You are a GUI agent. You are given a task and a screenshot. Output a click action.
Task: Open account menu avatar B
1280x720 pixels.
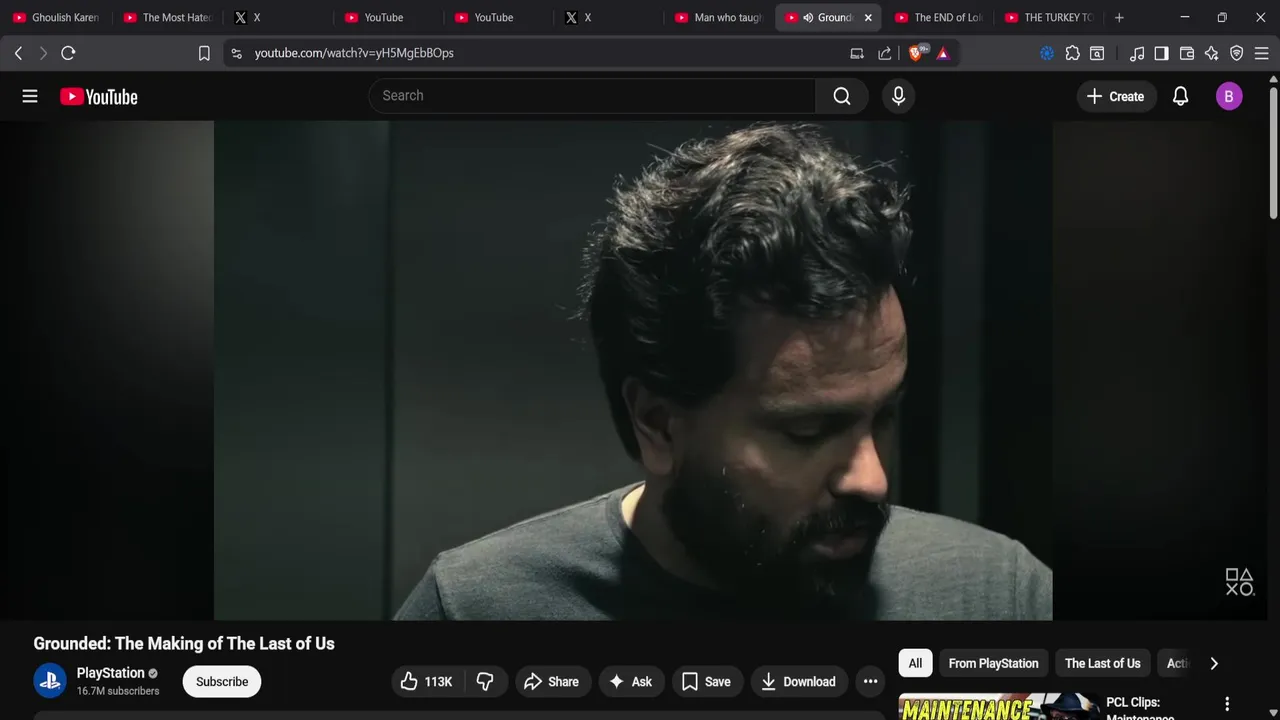tap(1229, 96)
